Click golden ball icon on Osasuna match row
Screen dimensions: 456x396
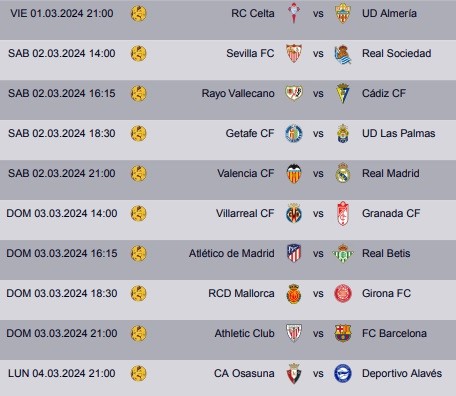[139, 373]
